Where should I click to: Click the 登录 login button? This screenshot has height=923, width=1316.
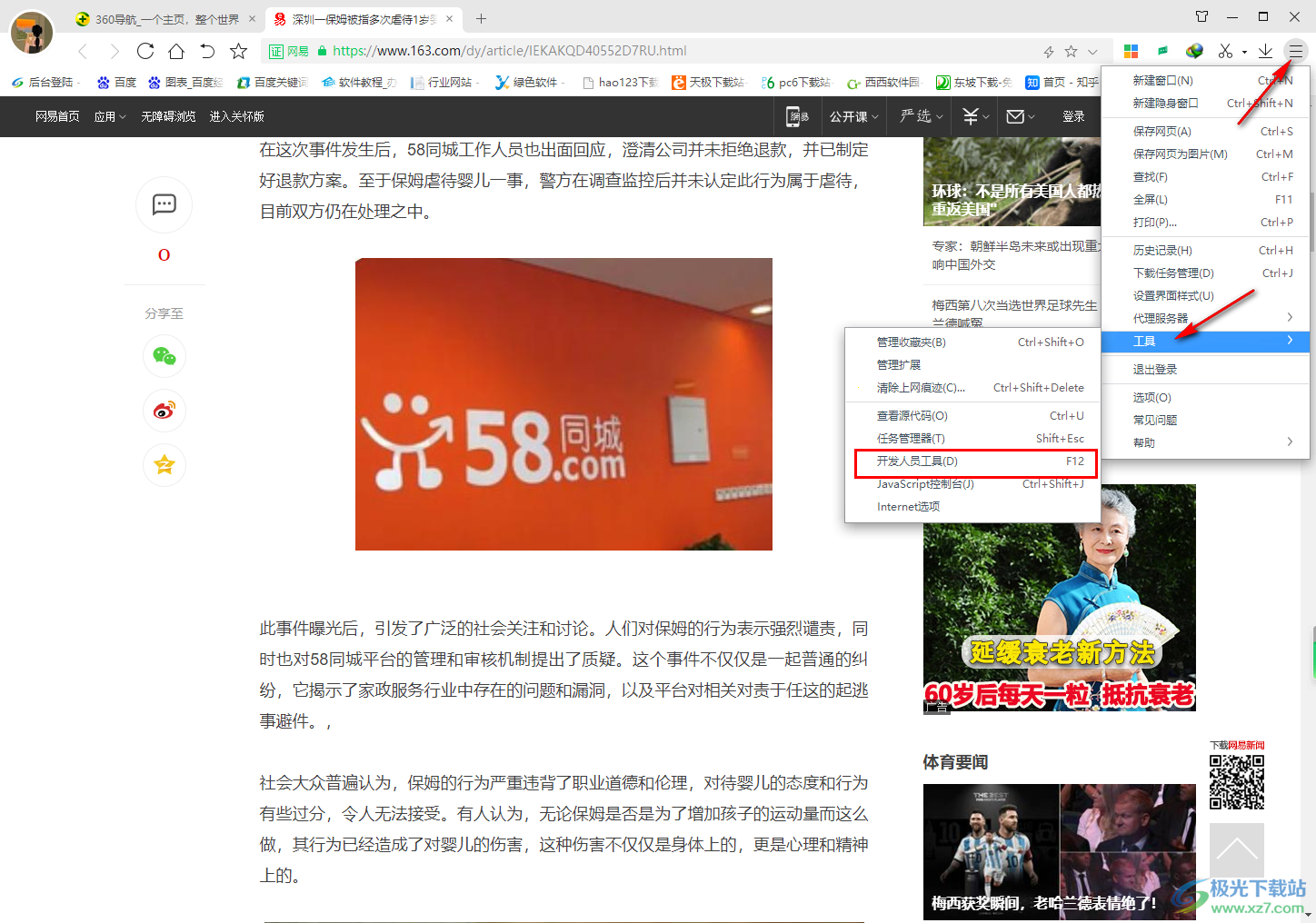(x=1073, y=116)
